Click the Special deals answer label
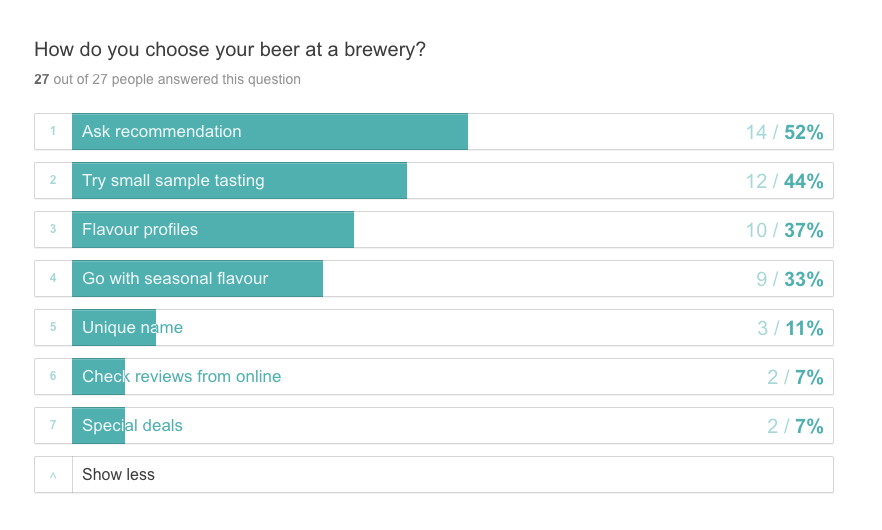The image size is (882, 530). click(132, 426)
